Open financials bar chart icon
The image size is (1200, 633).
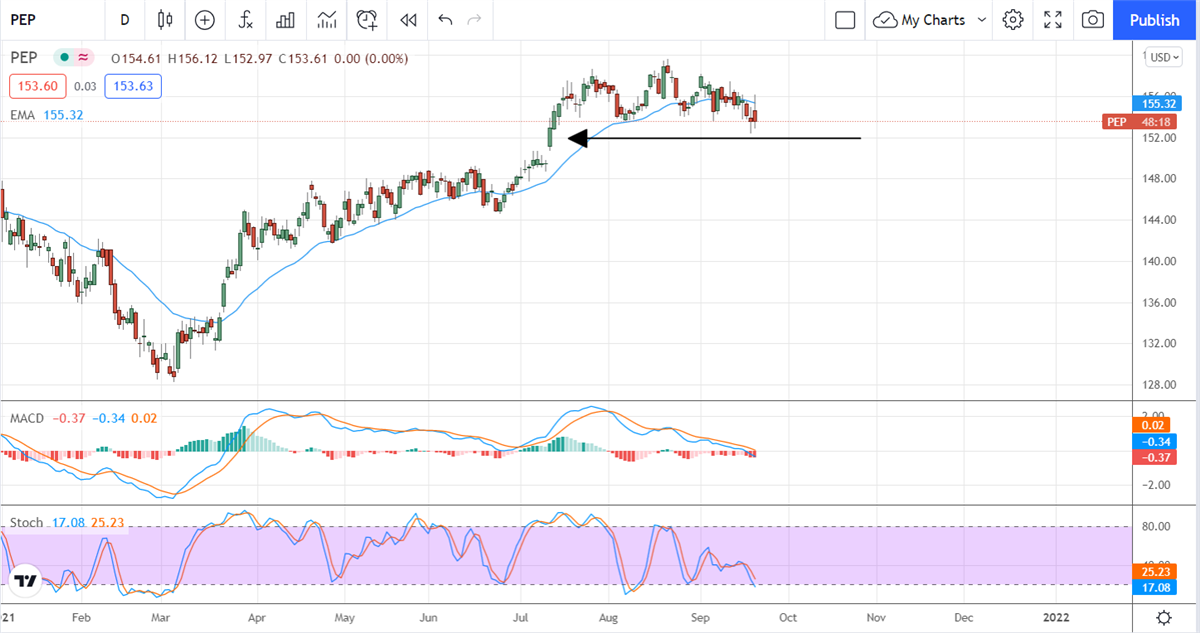(285, 20)
